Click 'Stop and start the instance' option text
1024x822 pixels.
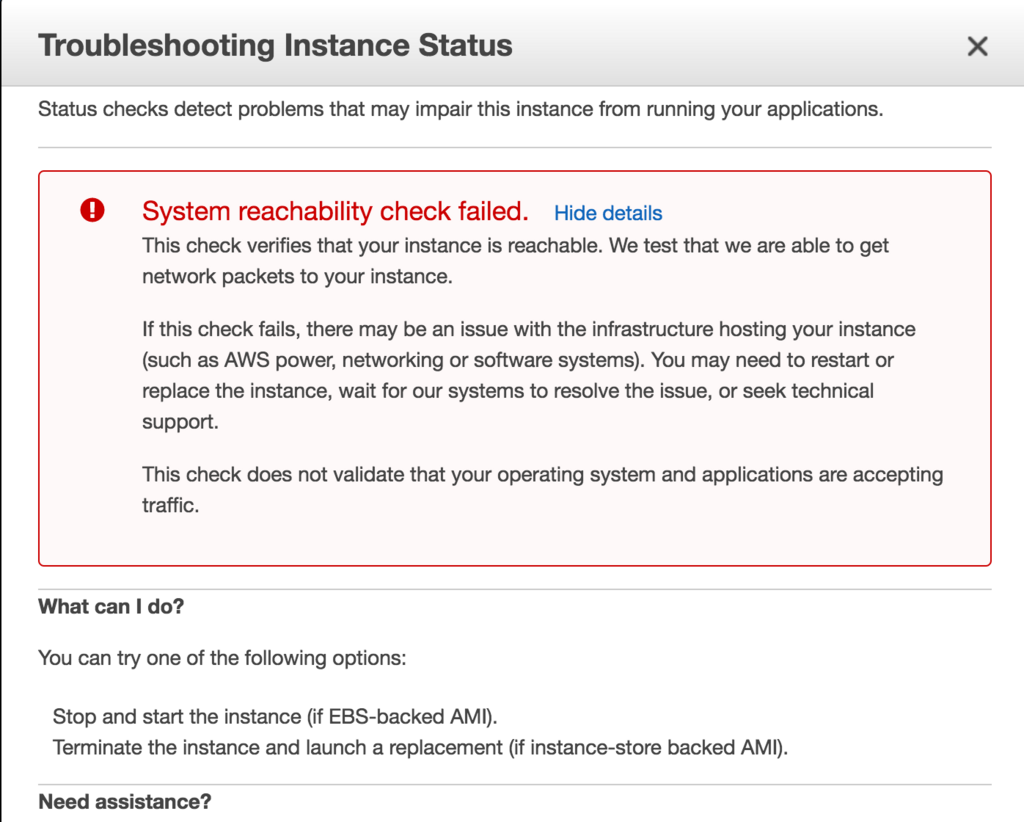coord(275,716)
